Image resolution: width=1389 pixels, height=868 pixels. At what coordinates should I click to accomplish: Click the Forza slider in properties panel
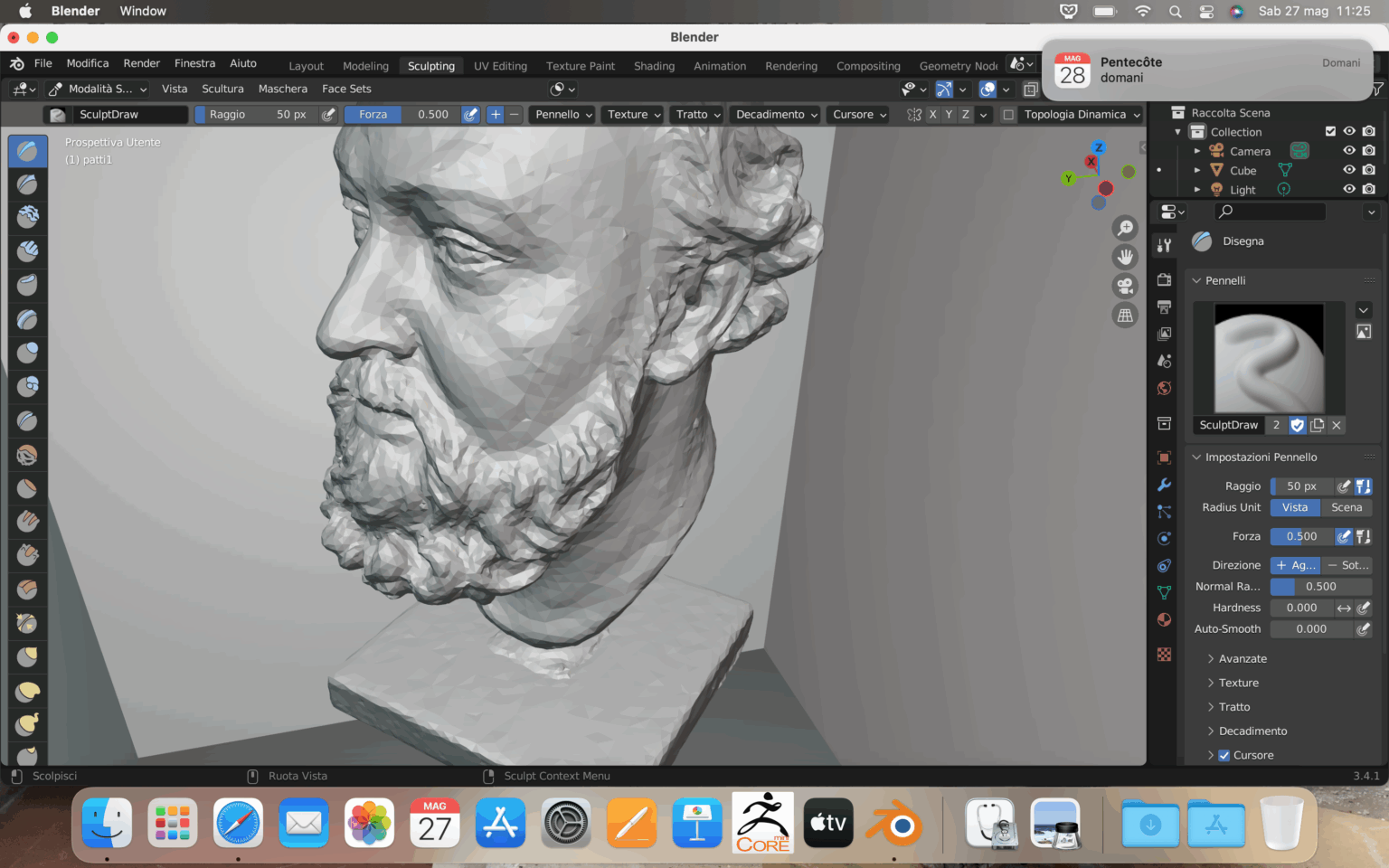[1301, 537]
